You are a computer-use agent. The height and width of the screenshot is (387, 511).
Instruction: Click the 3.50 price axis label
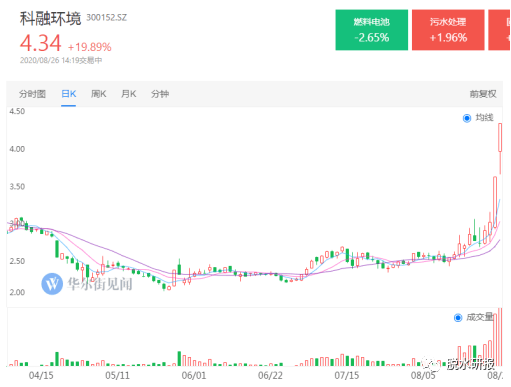pyautogui.click(x=17, y=187)
